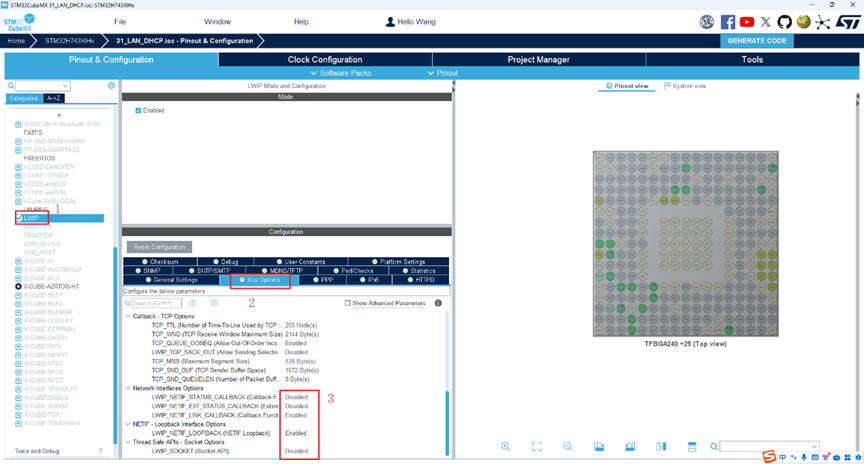Viewport: 864px width, 464px height.
Task: Switch to the System view
Action: click(x=684, y=86)
